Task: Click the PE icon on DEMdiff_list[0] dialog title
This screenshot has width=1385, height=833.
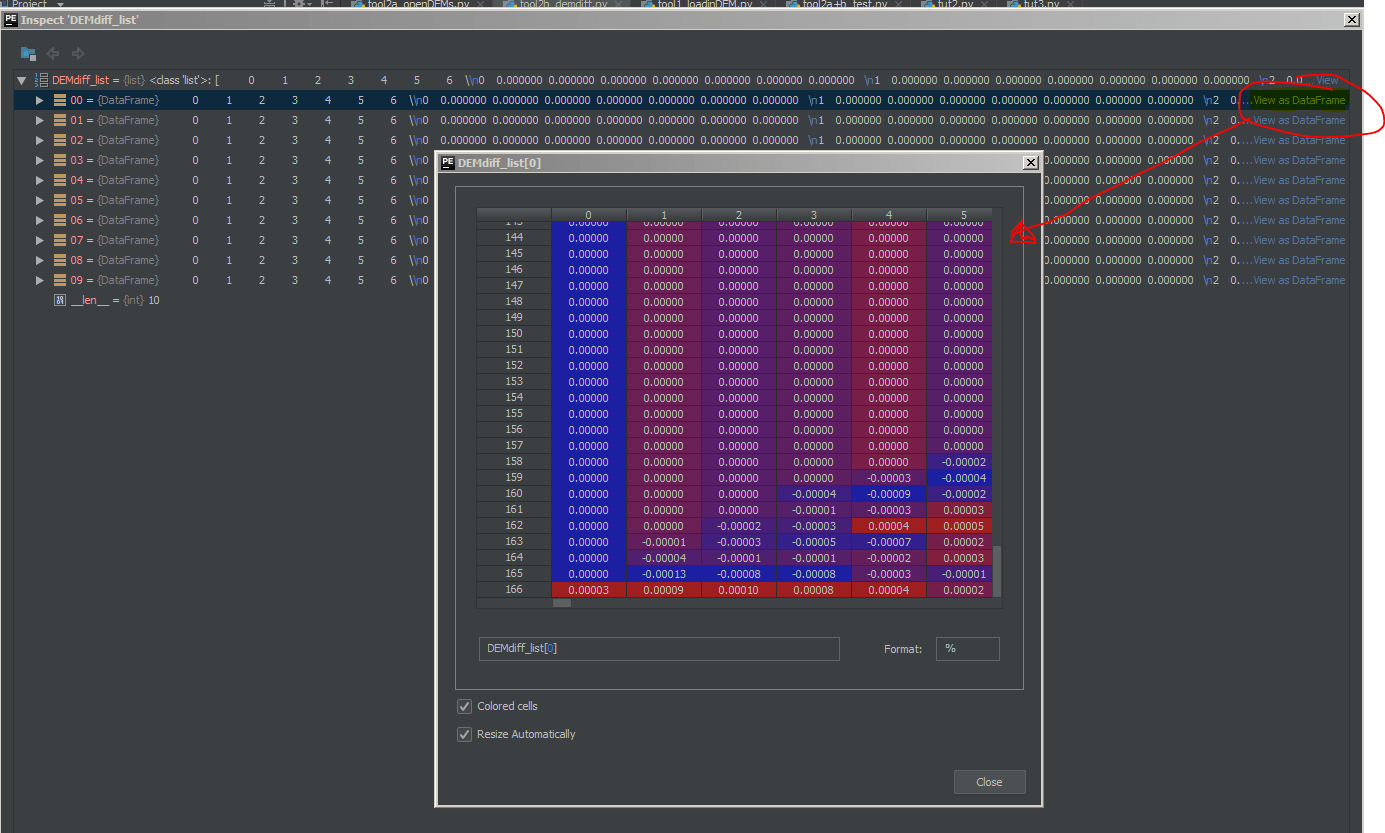Action: (447, 161)
